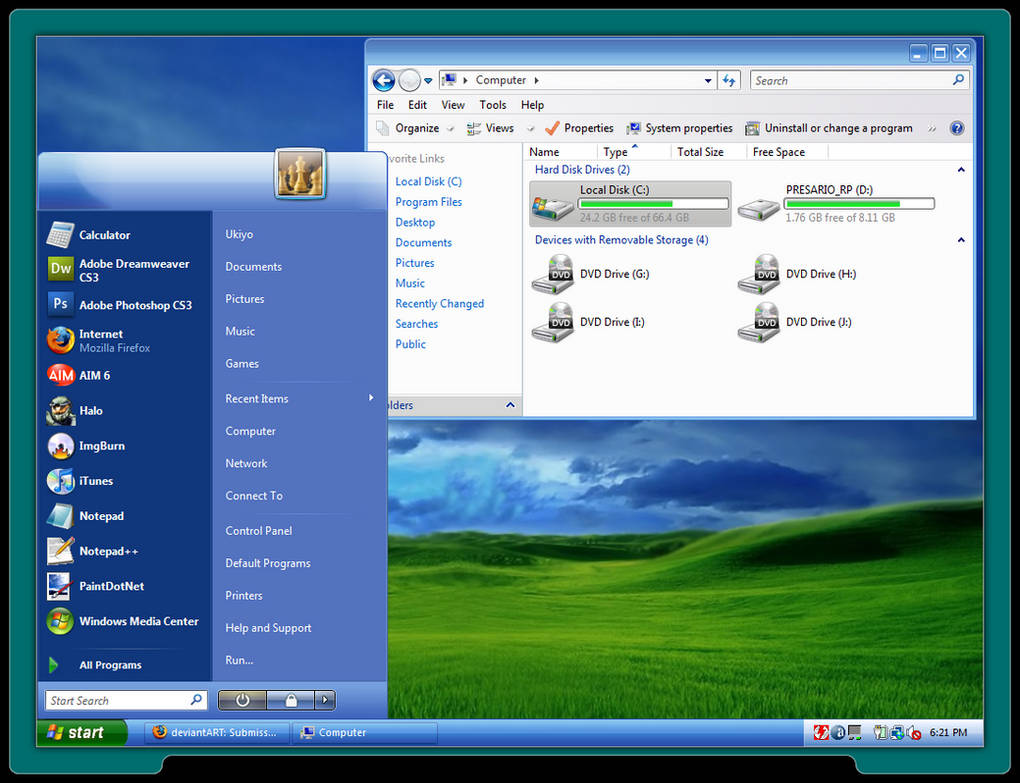Open Games from Start menu
This screenshot has width=1020, height=783.
pyautogui.click(x=242, y=364)
